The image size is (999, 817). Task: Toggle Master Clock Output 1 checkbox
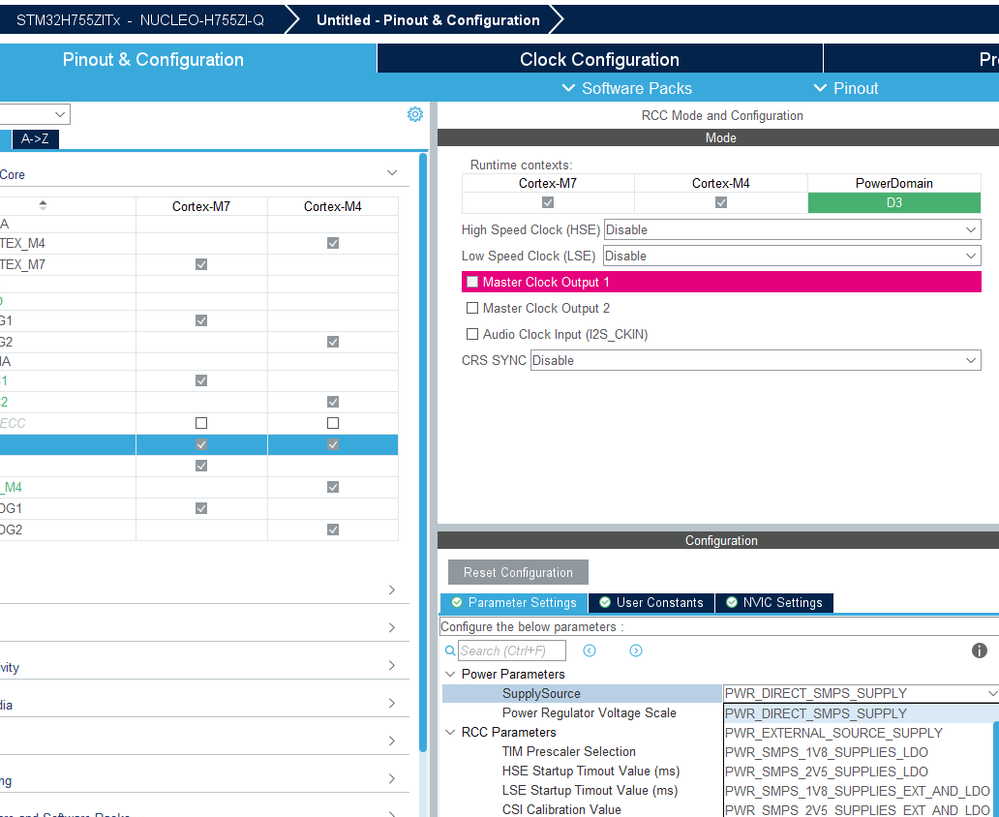point(472,282)
